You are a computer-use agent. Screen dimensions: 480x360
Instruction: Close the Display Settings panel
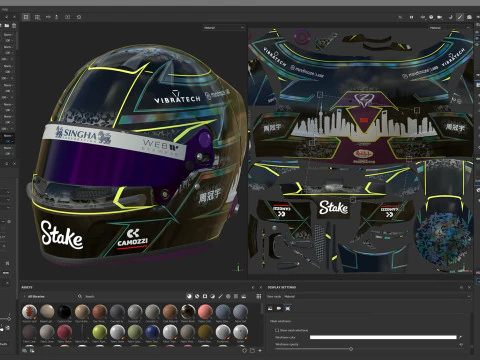[x=469, y=287]
